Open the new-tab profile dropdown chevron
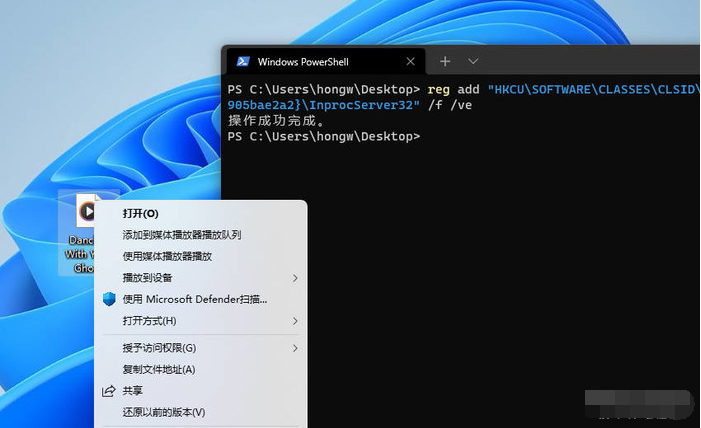The width and height of the screenshot is (701, 428). tap(474, 61)
